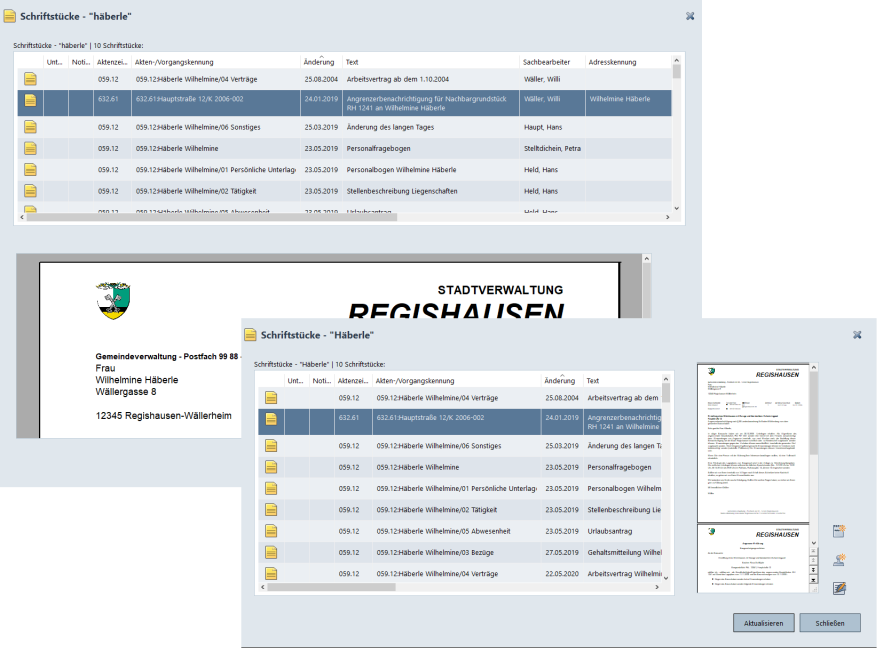Click horizontal scrollbar right arrow in upper list
883x654 pixels.
pyautogui.click(x=664, y=217)
